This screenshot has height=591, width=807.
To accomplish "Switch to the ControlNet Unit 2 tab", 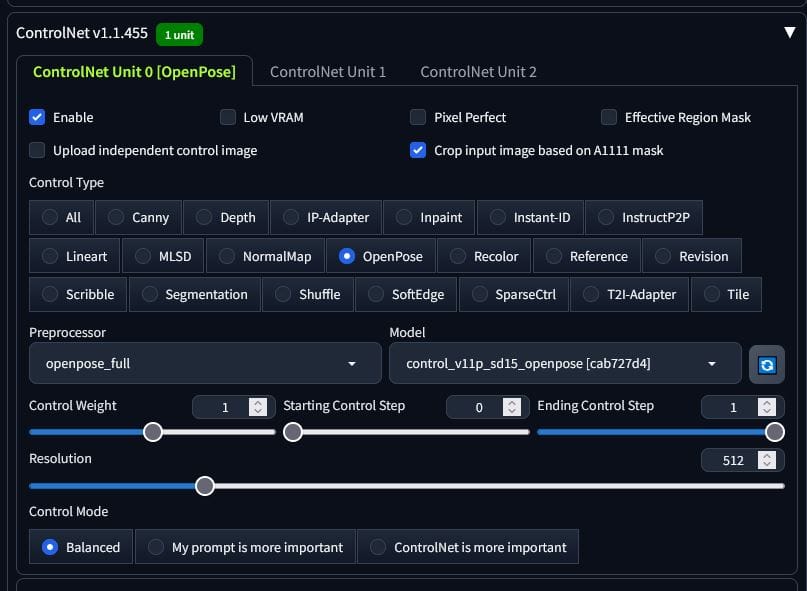I will [x=478, y=72].
